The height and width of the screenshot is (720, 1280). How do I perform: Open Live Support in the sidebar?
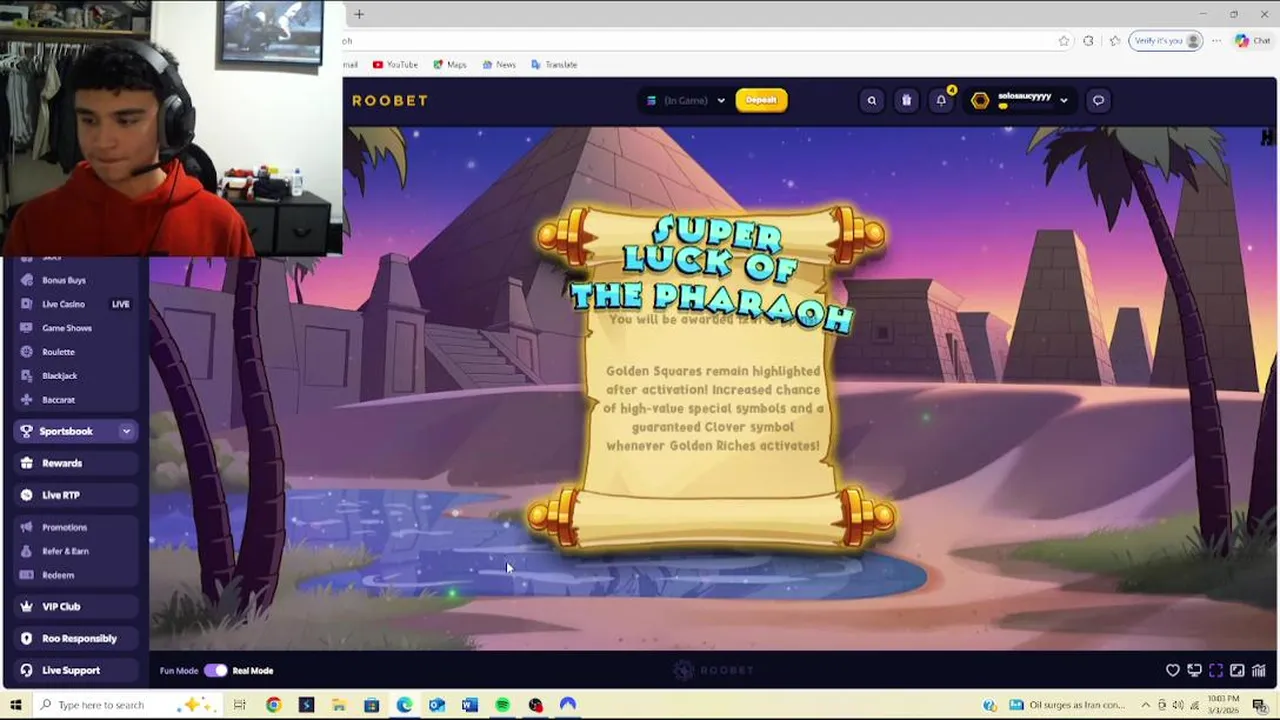pos(76,670)
